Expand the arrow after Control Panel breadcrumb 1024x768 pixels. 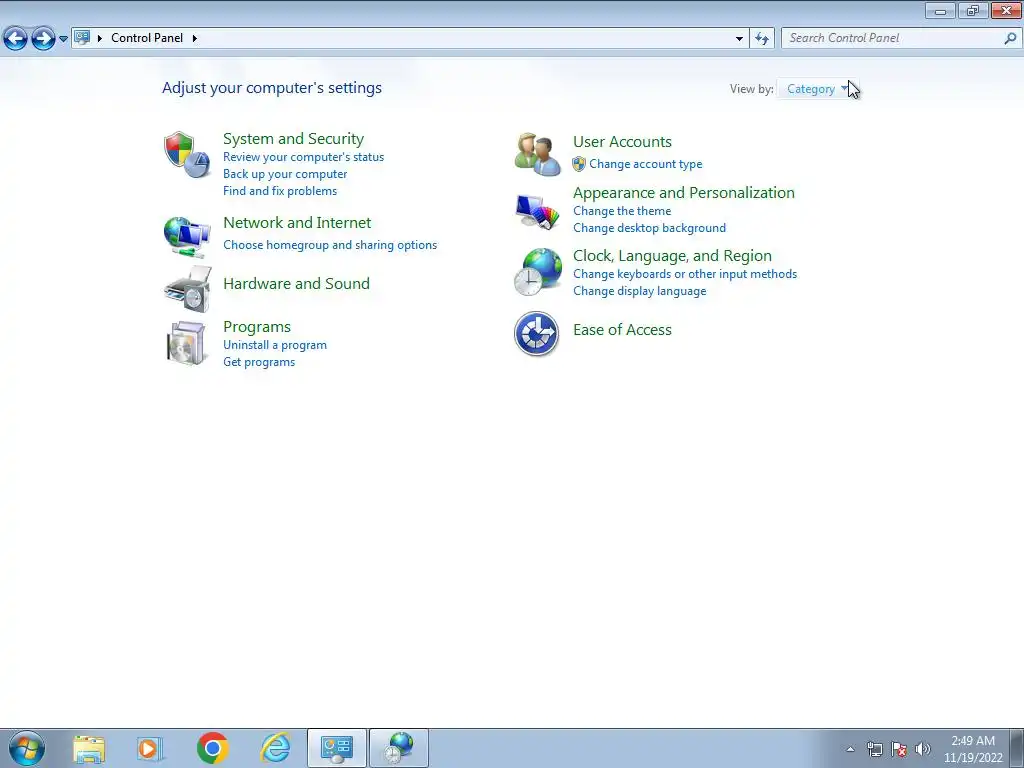(x=195, y=38)
